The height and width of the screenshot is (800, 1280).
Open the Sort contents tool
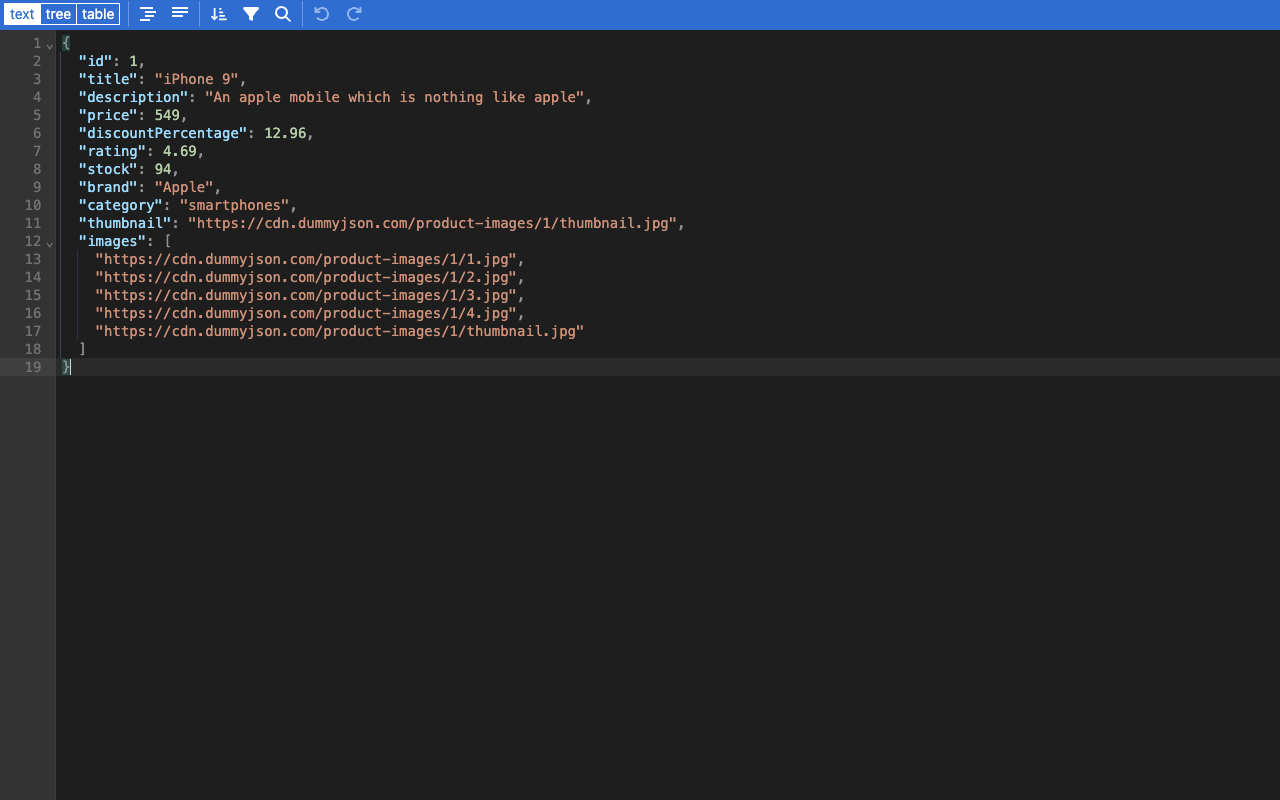pos(219,14)
